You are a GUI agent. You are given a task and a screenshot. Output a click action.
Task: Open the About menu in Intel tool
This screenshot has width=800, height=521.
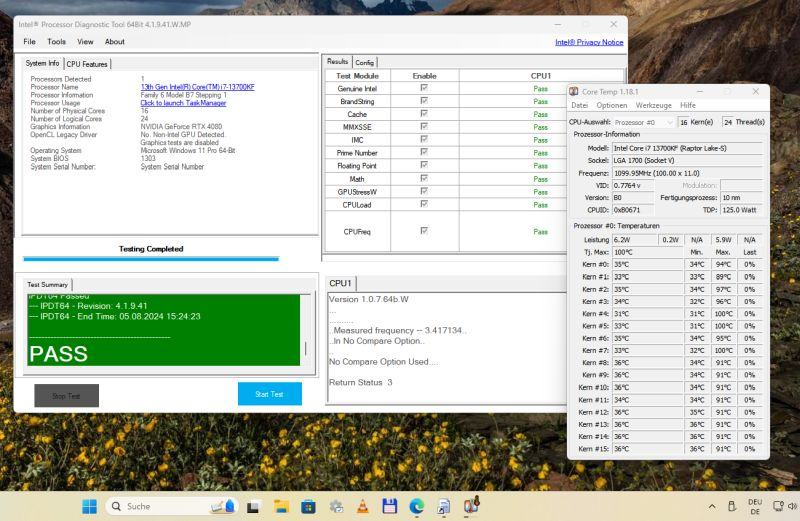114,42
